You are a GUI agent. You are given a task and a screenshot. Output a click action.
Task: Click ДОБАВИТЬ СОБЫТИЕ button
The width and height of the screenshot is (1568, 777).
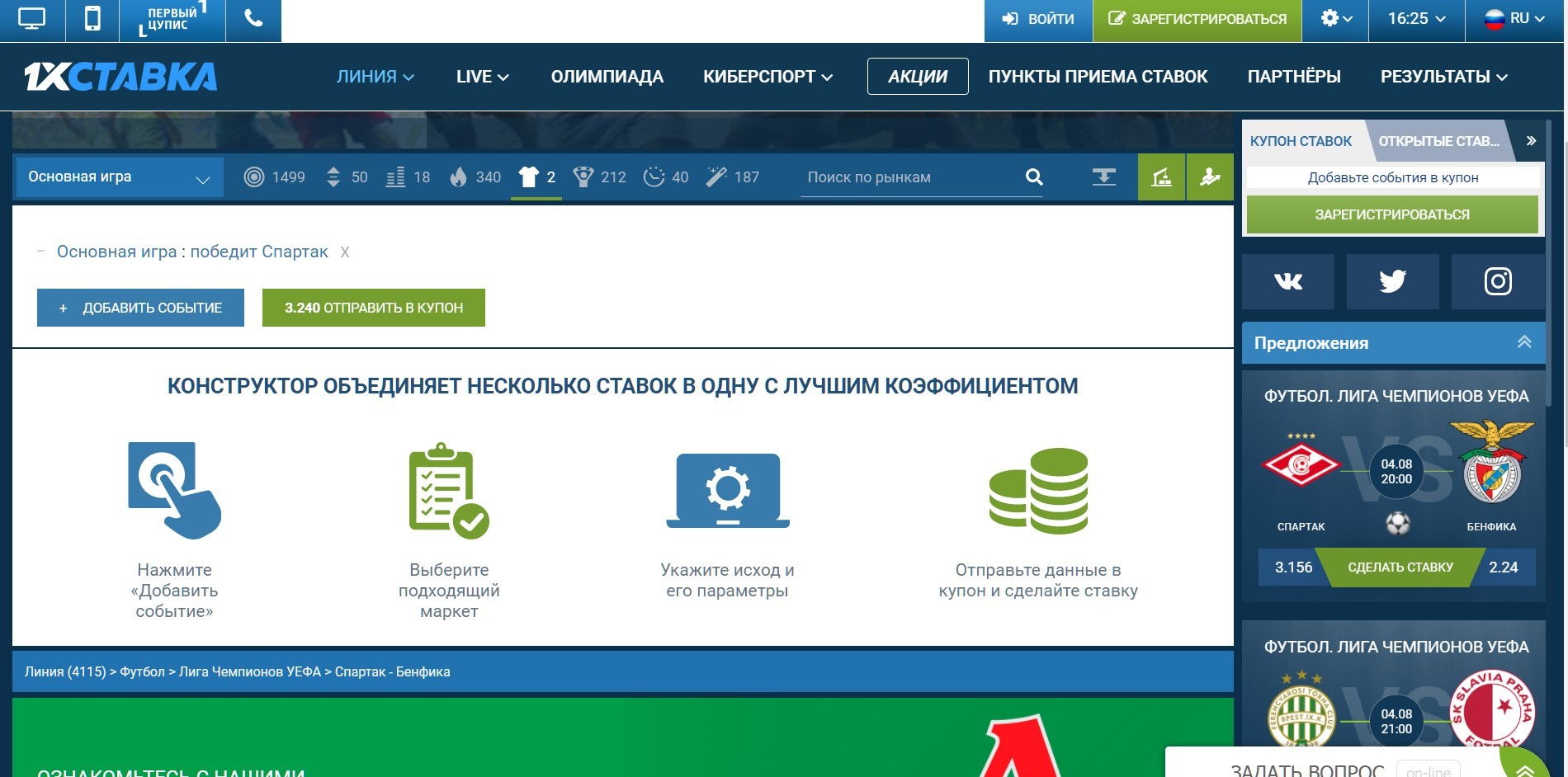tap(140, 308)
